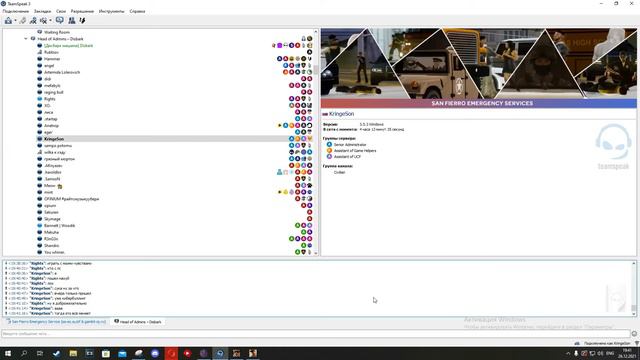Click the rightmost badge on KringeSon's row
The image size is (640, 360).
tap(310, 139)
